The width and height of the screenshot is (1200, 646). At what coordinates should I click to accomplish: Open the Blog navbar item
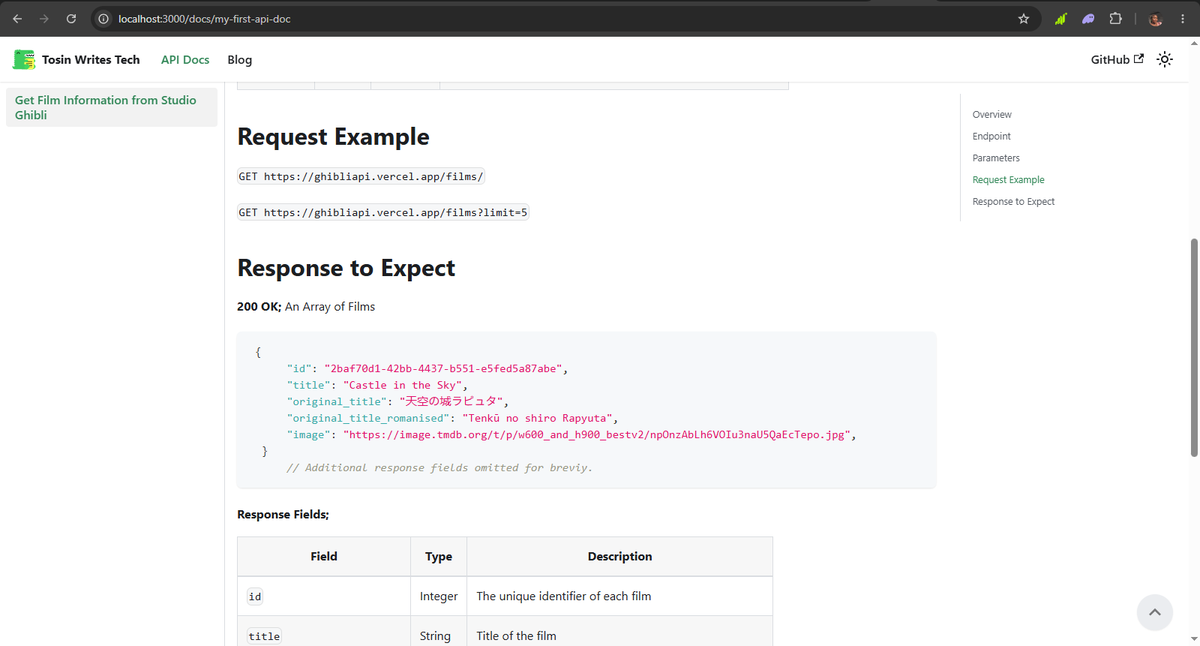pyautogui.click(x=240, y=60)
